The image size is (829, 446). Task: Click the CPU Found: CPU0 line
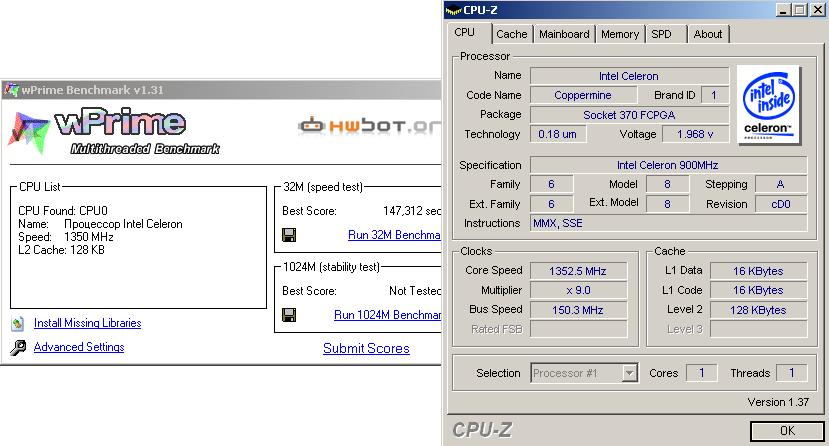pos(63,211)
